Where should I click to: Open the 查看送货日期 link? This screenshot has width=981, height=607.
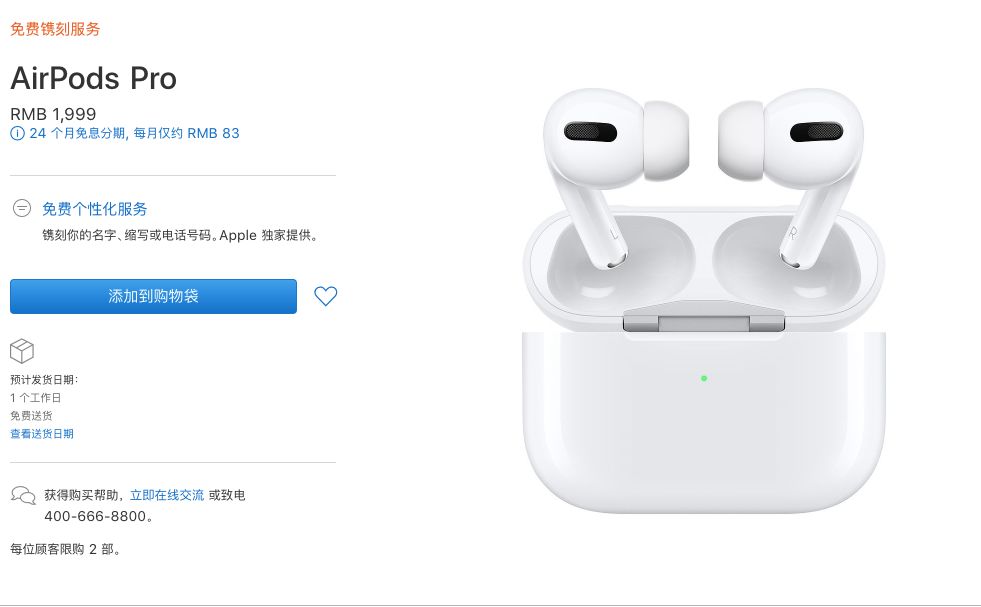pyautogui.click(x=42, y=434)
